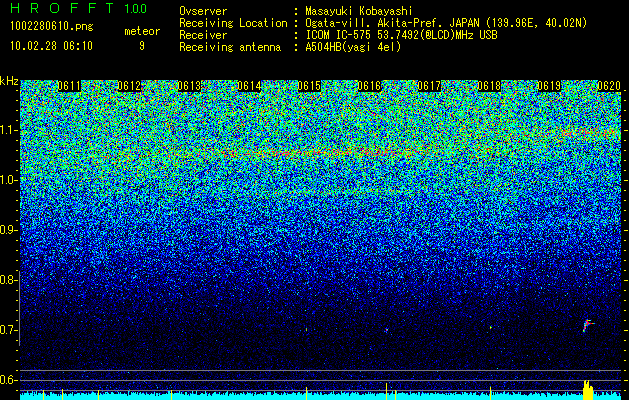The image size is (629, 400).
Task: Click the observer name Masayuki Kobayashi
Action: [x=359, y=11]
